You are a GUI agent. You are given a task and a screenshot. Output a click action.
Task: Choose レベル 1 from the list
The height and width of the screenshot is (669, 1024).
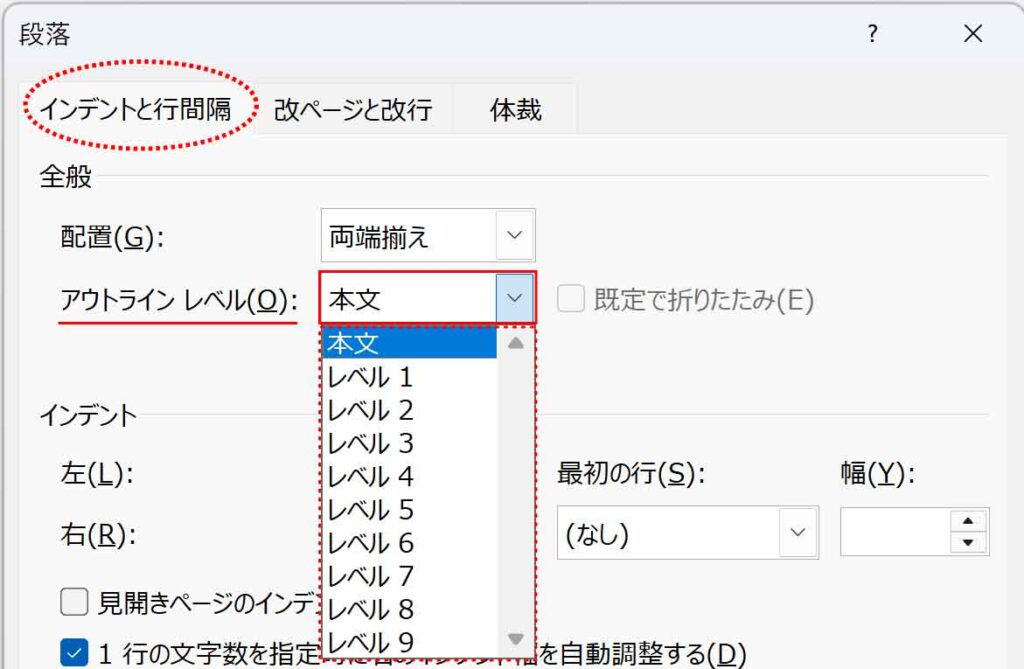tap(409, 377)
